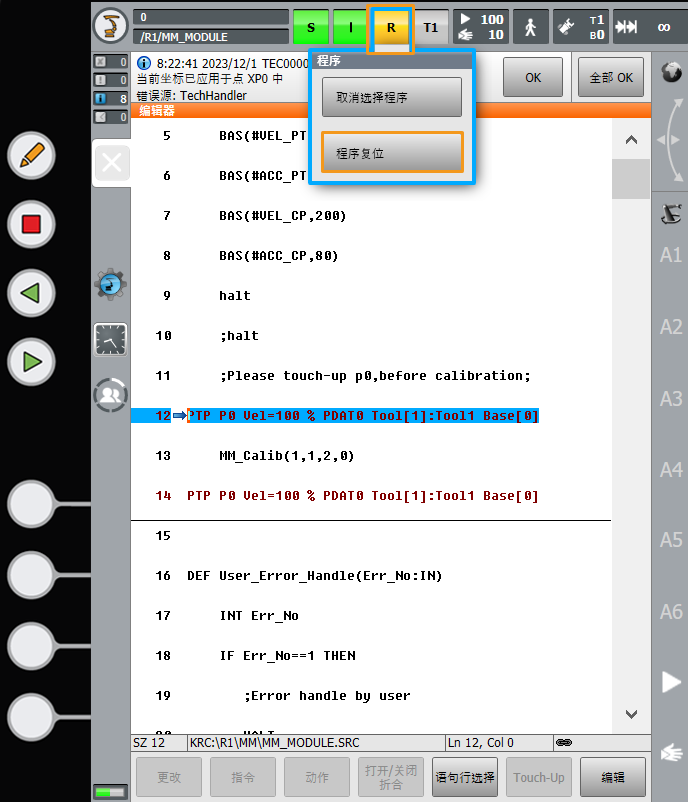Close the editor with the X button

[x=112, y=163]
